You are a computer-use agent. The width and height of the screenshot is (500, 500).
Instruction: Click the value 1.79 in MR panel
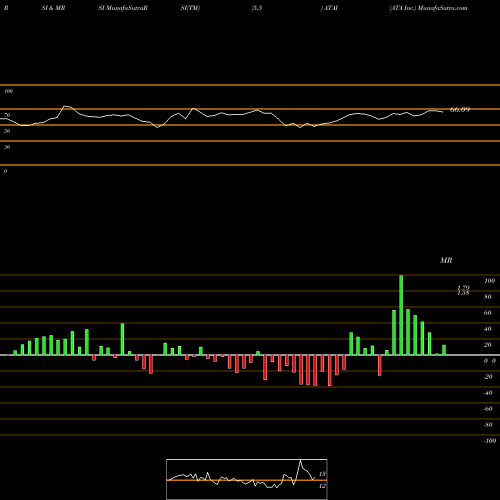pyautogui.click(x=463, y=287)
